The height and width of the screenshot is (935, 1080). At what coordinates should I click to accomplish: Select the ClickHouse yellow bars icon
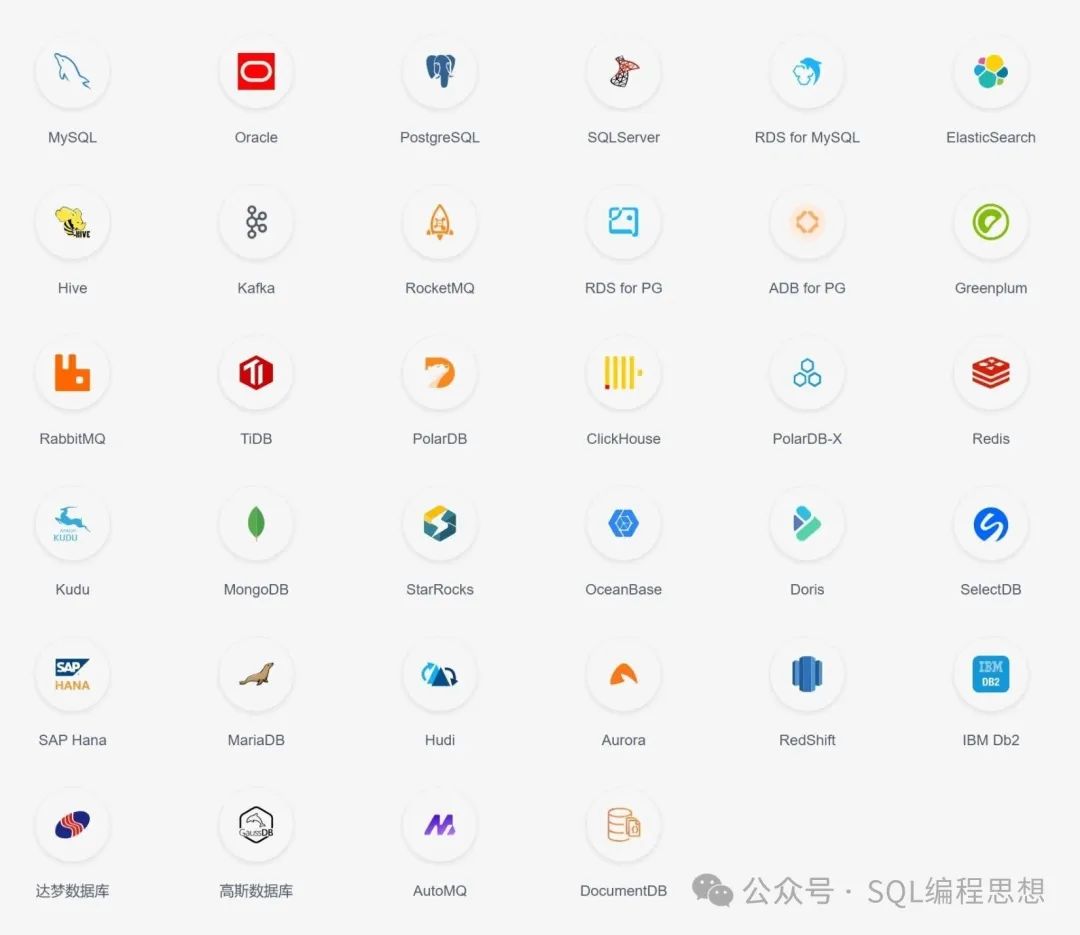[x=623, y=373]
